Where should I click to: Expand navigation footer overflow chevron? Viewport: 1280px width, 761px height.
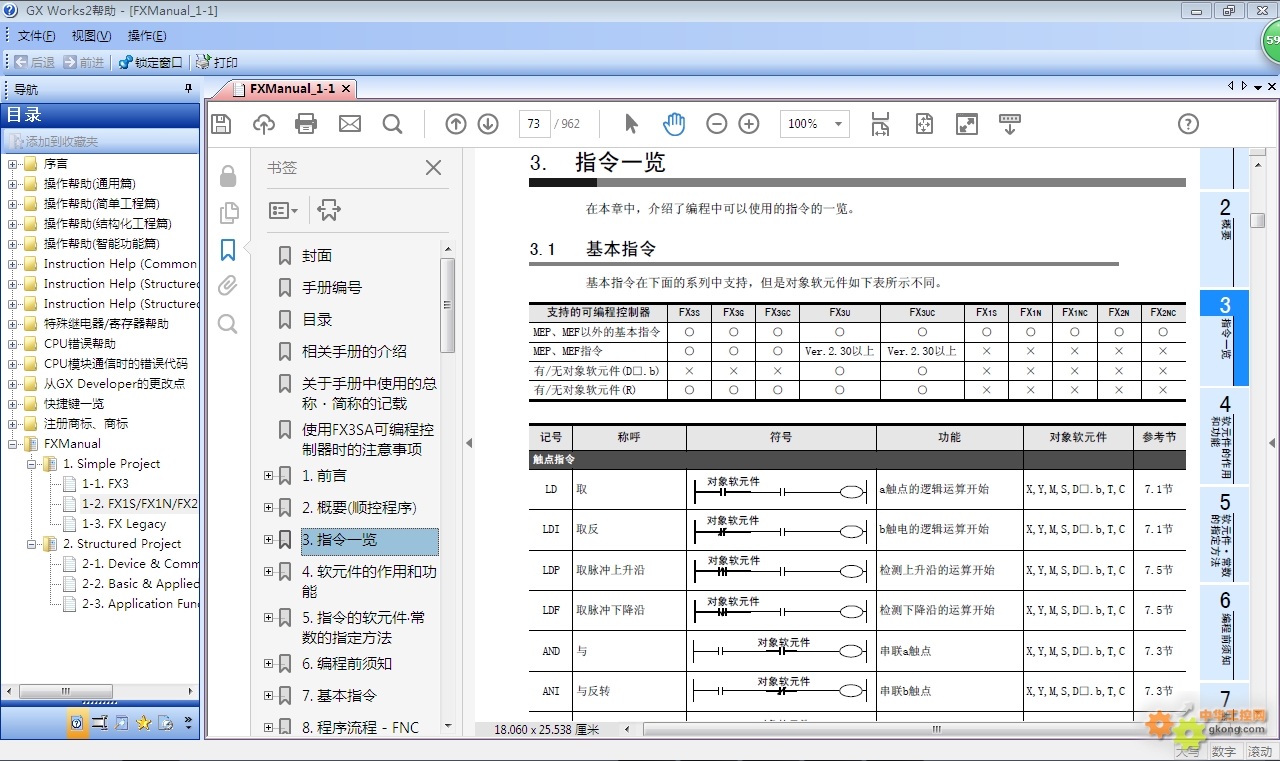click(189, 723)
